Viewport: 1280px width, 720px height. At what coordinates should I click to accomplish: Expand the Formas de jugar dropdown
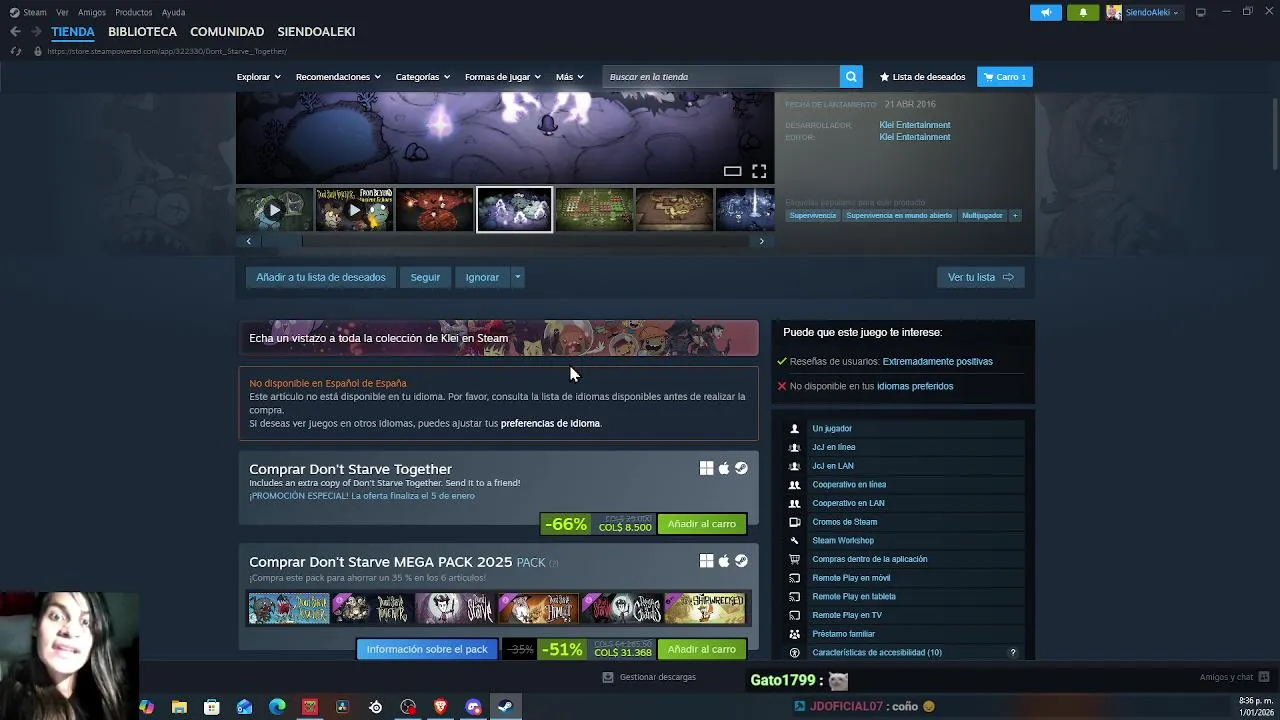click(x=502, y=77)
